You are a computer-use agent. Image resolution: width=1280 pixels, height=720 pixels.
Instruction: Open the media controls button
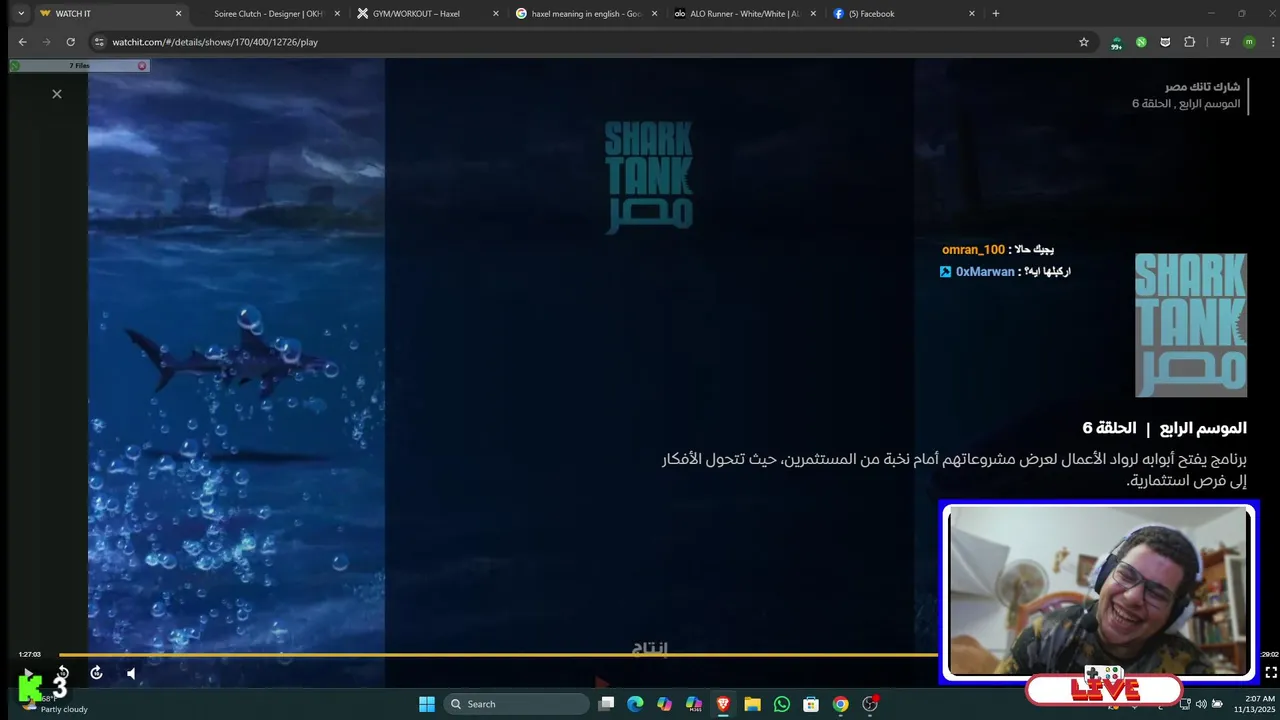1224,42
